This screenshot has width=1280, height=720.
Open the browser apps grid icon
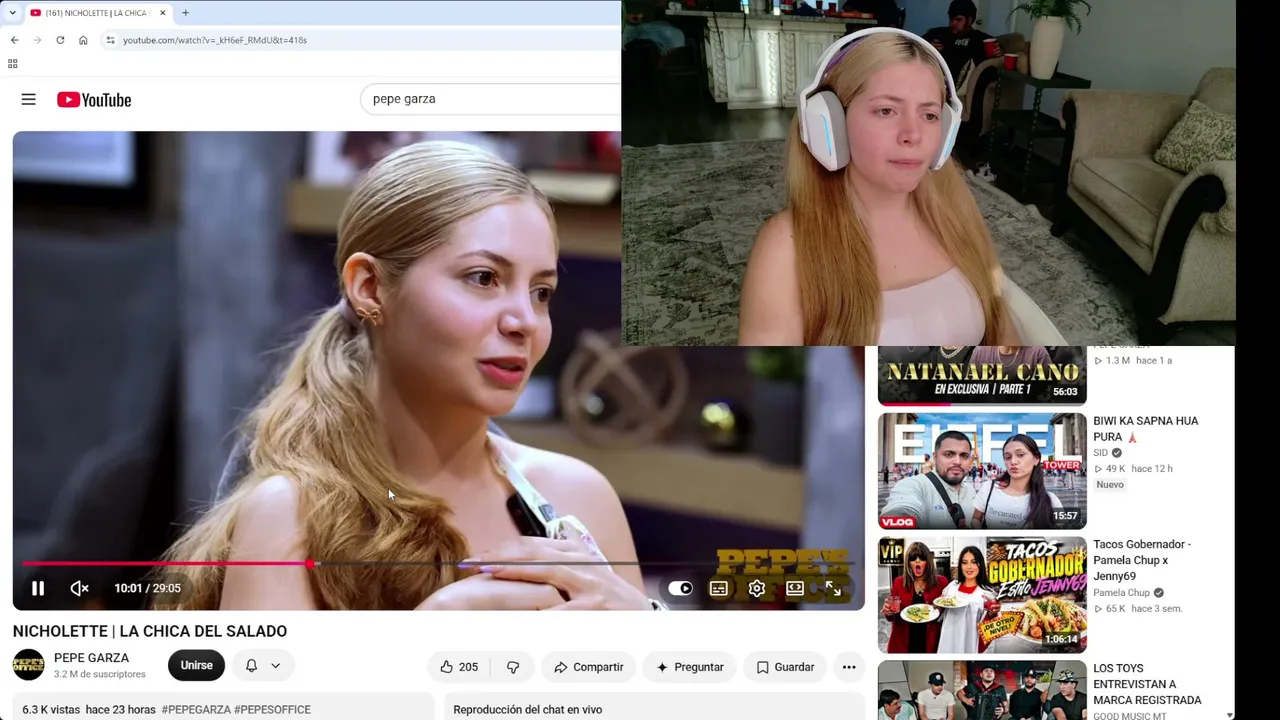coord(12,64)
